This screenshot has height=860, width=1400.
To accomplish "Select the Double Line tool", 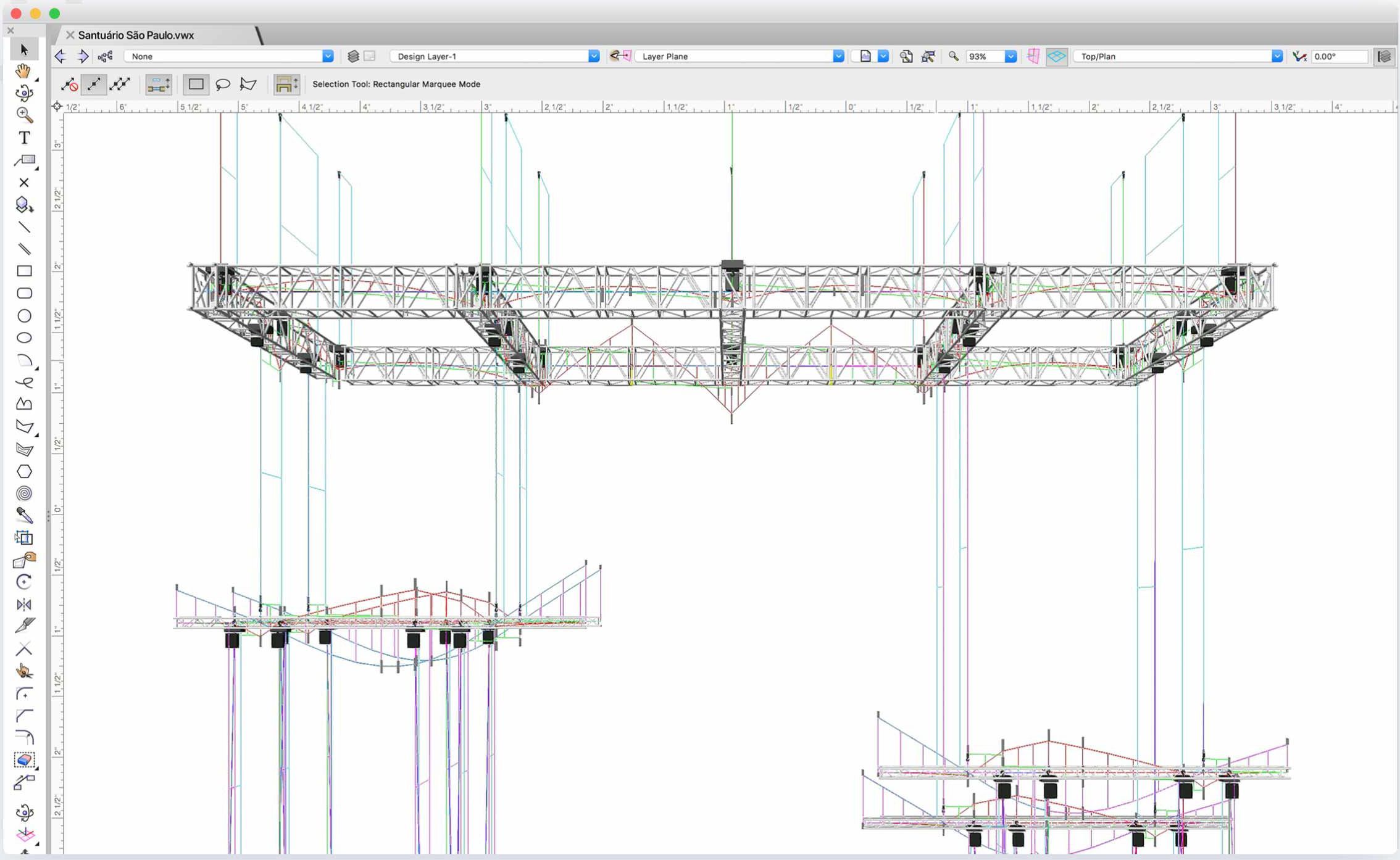I will (24, 249).
